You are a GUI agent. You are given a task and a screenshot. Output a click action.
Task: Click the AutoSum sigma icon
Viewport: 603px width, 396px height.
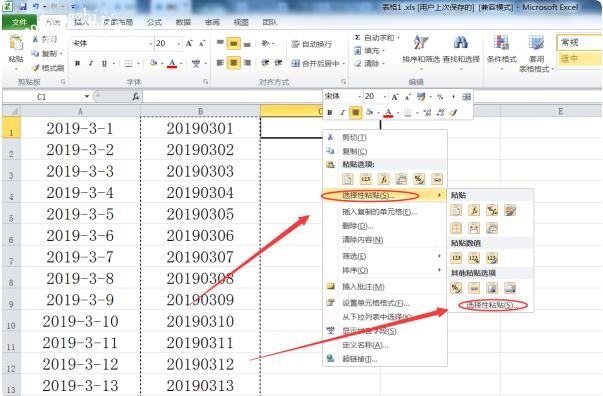[x=357, y=38]
